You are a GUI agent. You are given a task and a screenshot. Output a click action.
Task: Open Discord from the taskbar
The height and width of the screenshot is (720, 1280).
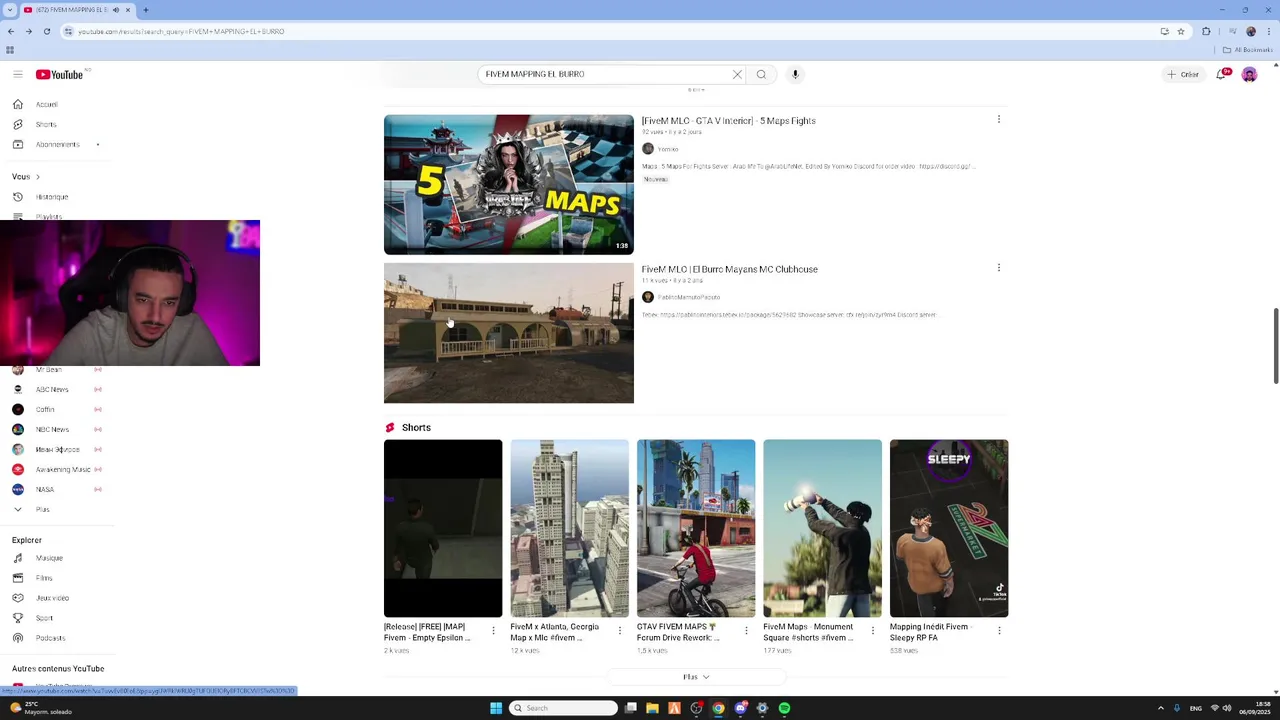point(740,708)
